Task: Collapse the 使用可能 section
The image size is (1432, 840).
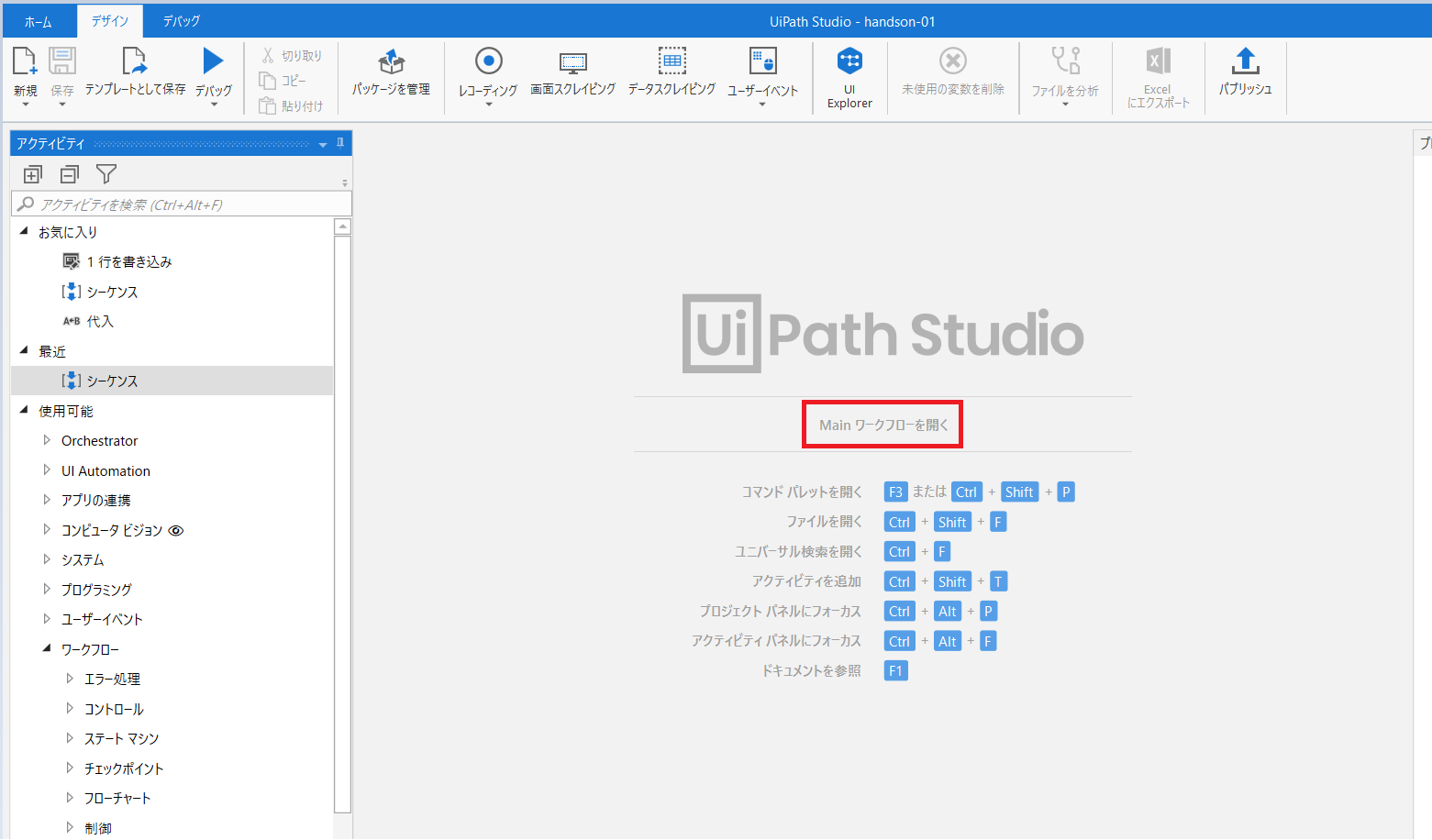Action: (24, 410)
